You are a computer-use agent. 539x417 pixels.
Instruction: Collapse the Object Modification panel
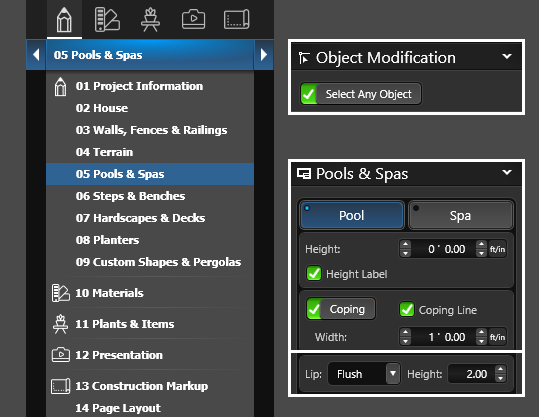507,56
